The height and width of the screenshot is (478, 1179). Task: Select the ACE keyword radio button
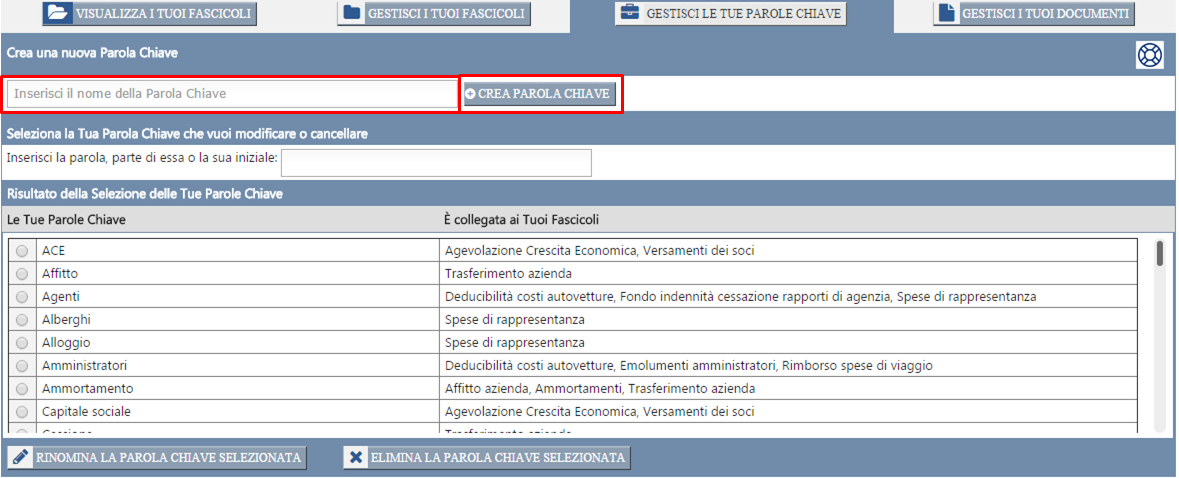22,251
